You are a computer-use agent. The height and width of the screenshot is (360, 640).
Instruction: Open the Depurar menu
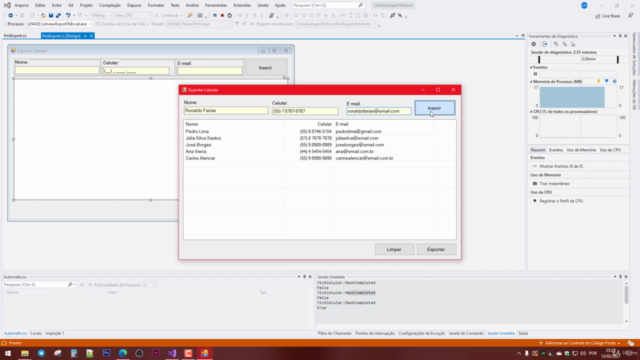click(134, 5)
